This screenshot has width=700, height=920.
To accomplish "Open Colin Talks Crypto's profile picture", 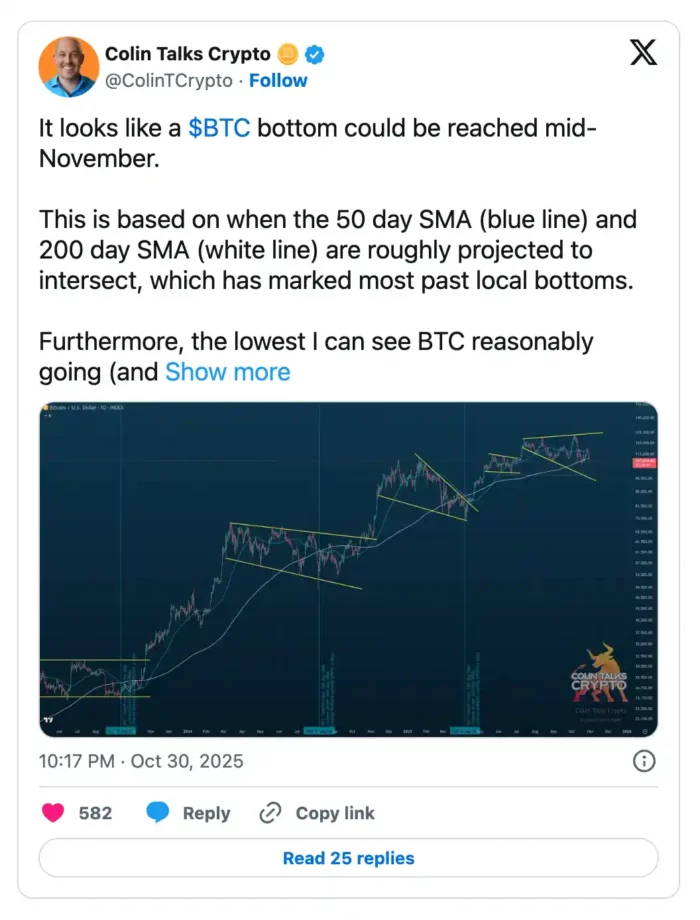I will coord(68,66).
